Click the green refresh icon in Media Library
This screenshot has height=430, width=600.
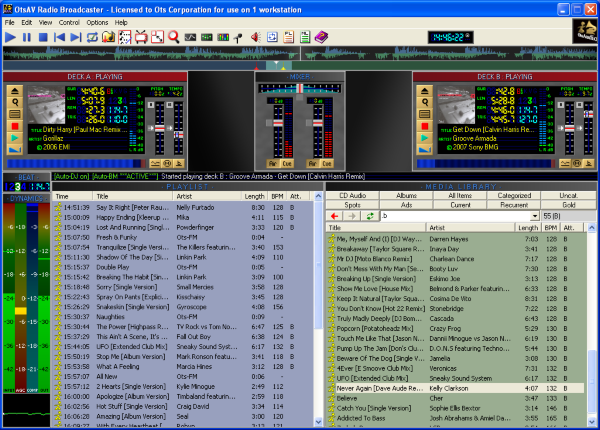[369, 215]
